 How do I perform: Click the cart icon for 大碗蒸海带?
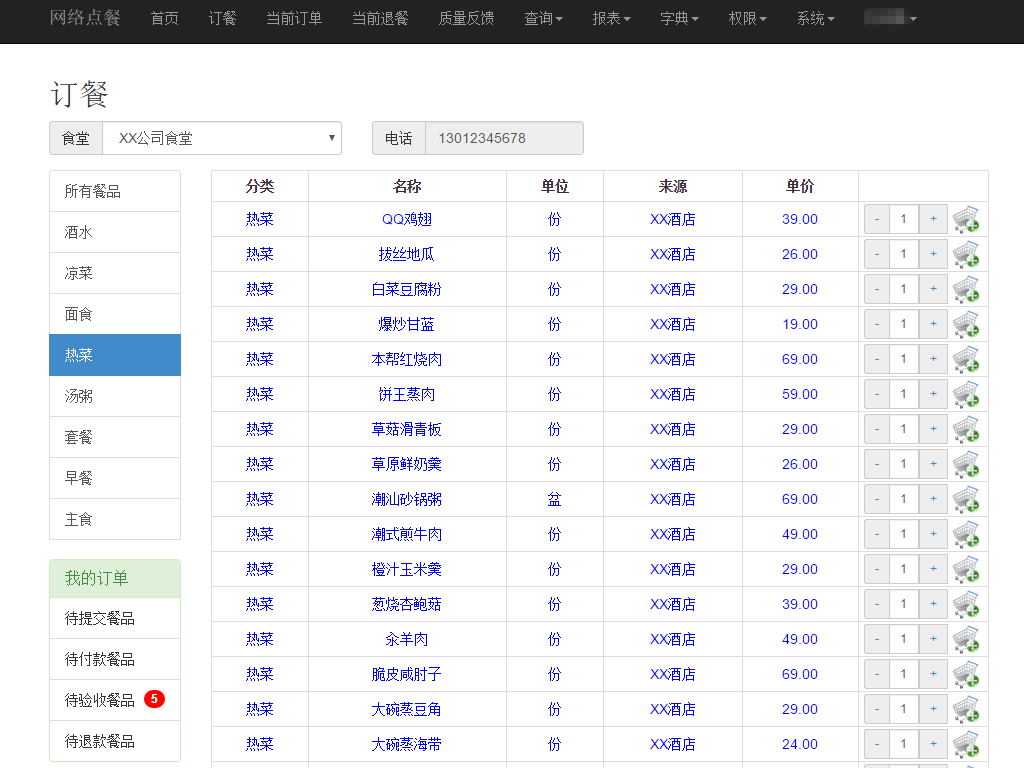pyautogui.click(x=965, y=744)
